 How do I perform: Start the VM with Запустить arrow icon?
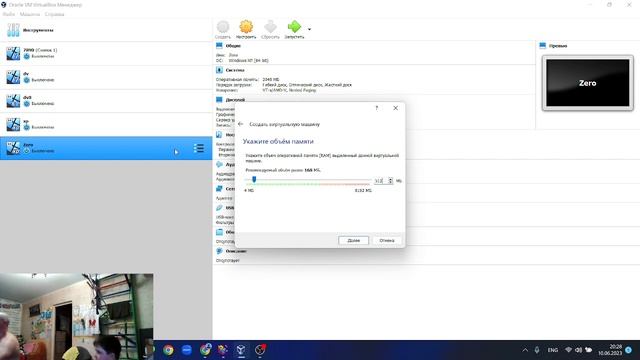(x=294, y=27)
